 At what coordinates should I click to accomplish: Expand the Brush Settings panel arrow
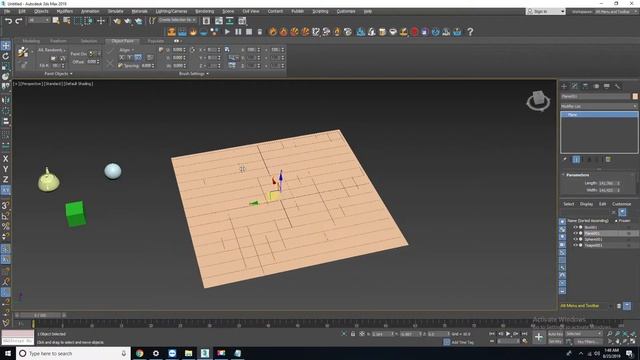[207, 74]
